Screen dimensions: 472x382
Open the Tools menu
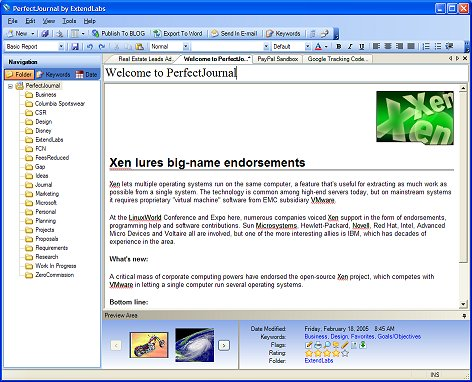(69, 21)
